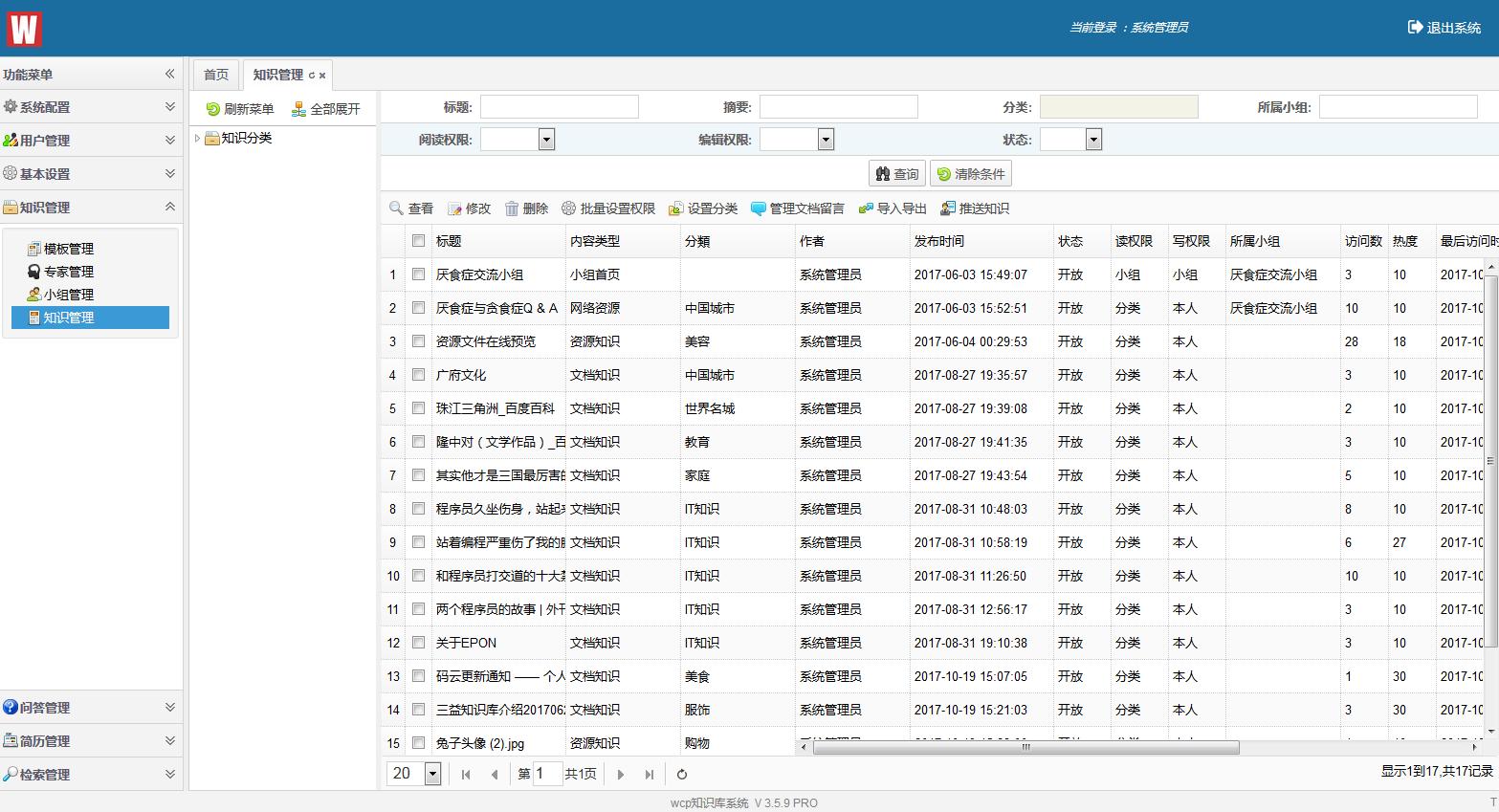Go to last page in pager
1499x812 pixels.
[650, 775]
